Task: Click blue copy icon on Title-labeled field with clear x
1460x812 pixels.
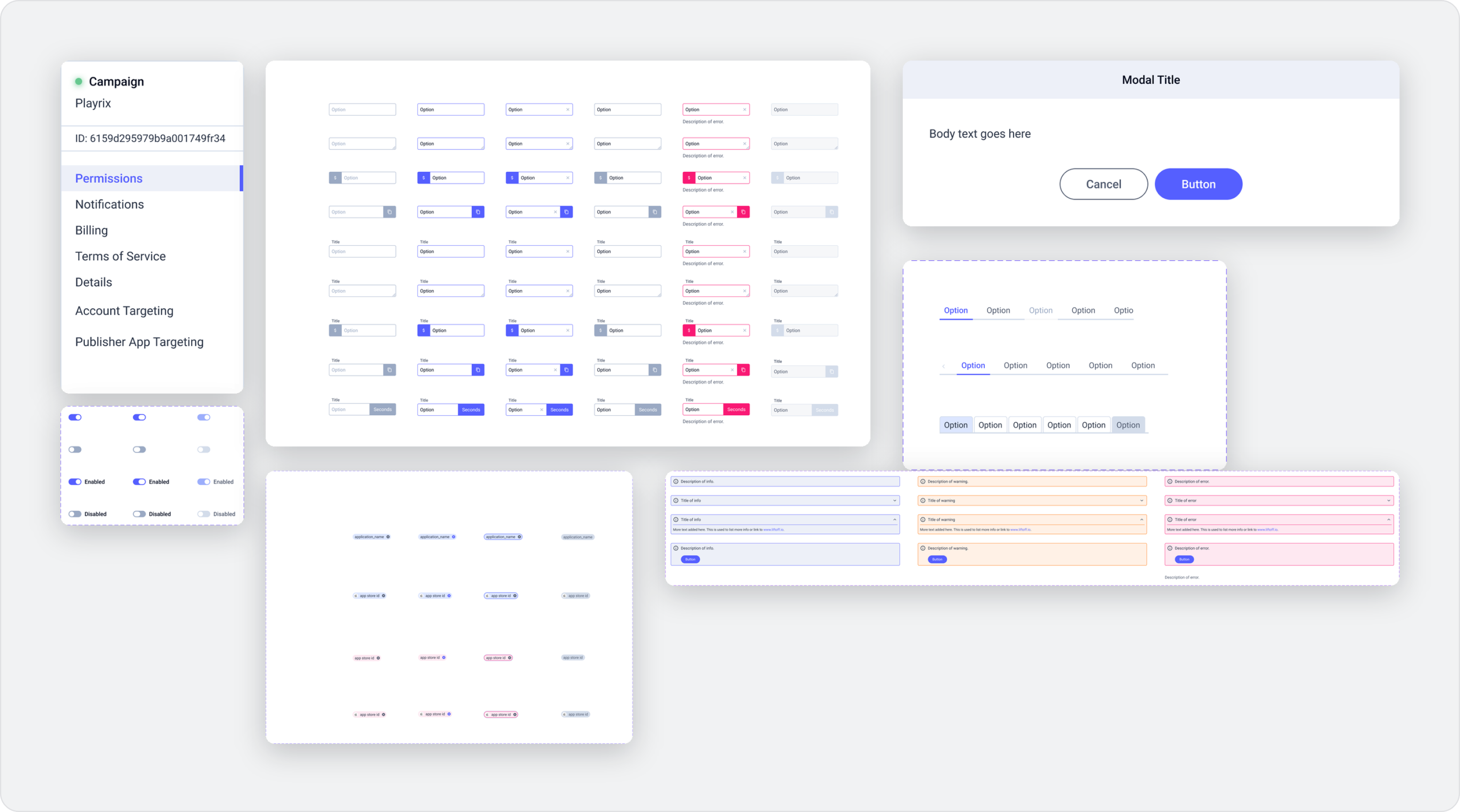Action: (x=566, y=370)
